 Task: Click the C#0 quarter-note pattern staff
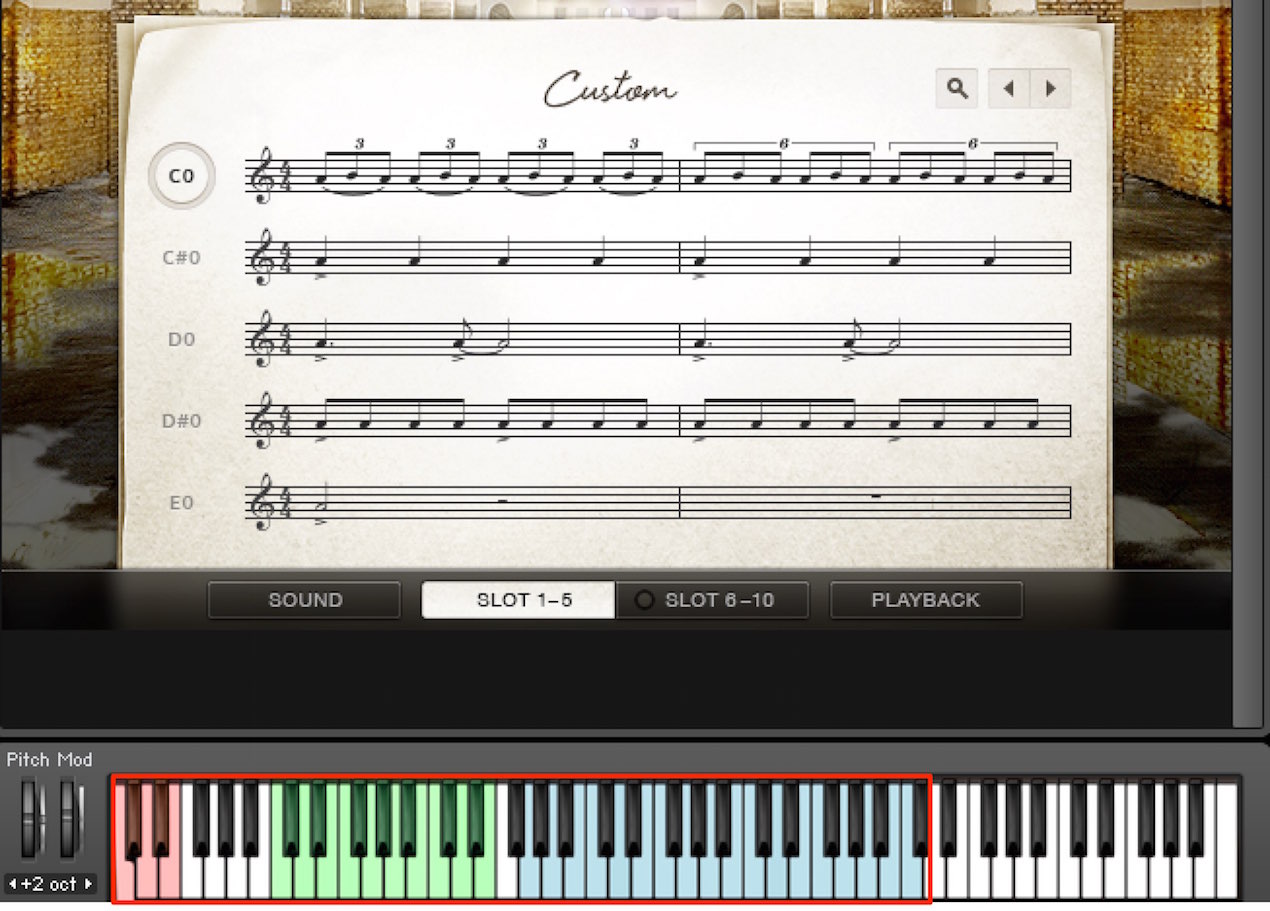(x=658, y=258)
